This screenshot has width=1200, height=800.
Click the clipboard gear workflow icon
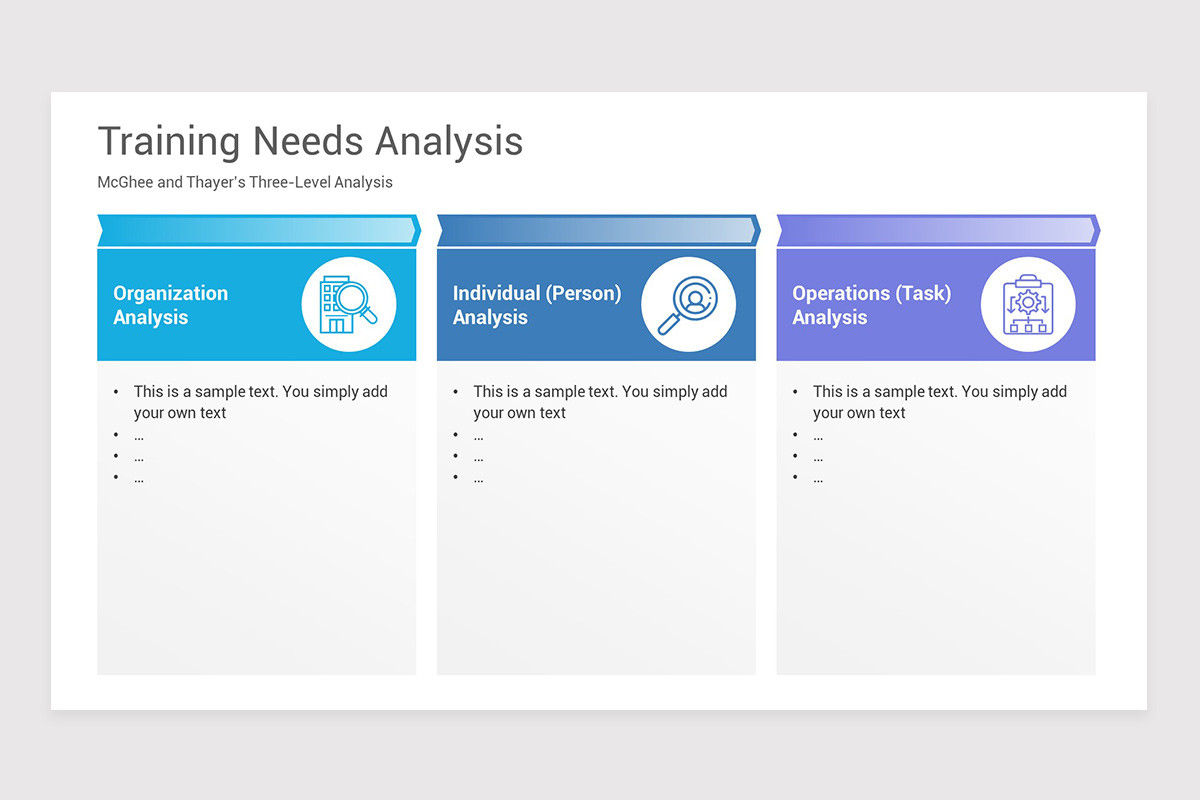[1028, 304]
